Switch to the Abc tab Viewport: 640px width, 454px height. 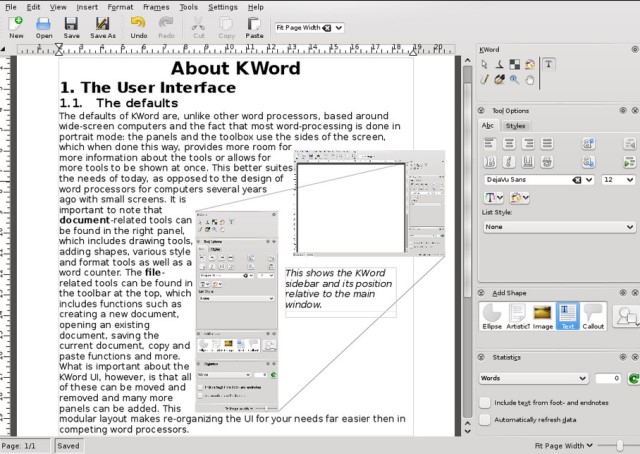click(488, 126)
